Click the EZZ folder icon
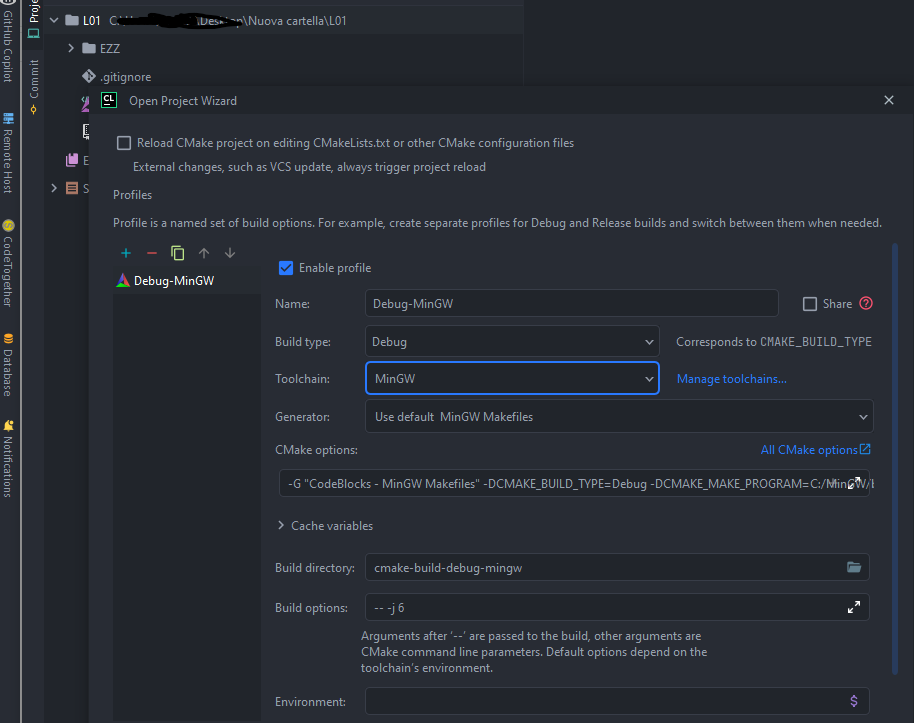Screen dimensions: 914x723 click(89, 48)
